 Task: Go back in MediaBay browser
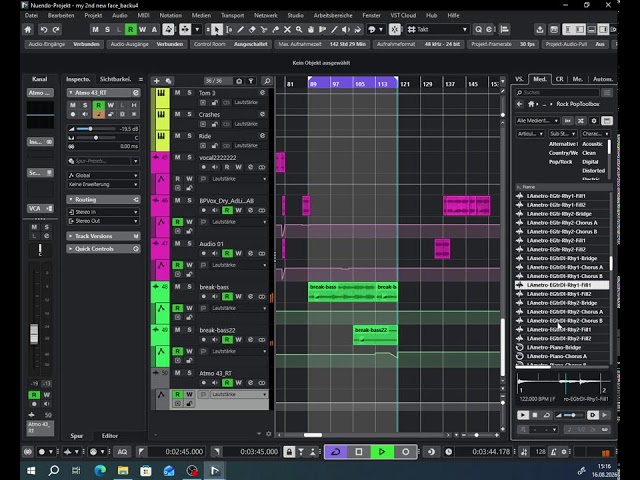pos(519,104)
